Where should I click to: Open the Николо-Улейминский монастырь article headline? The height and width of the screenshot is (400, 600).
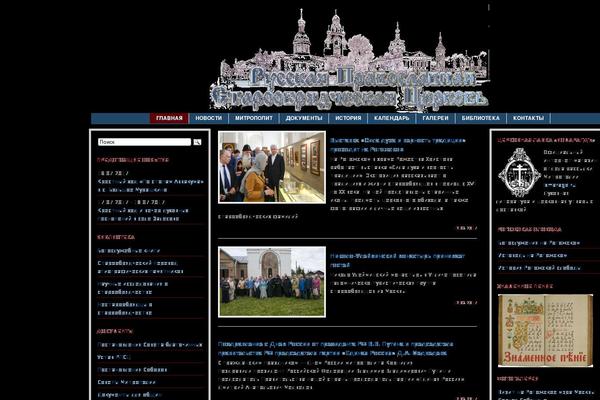(398, 260)
